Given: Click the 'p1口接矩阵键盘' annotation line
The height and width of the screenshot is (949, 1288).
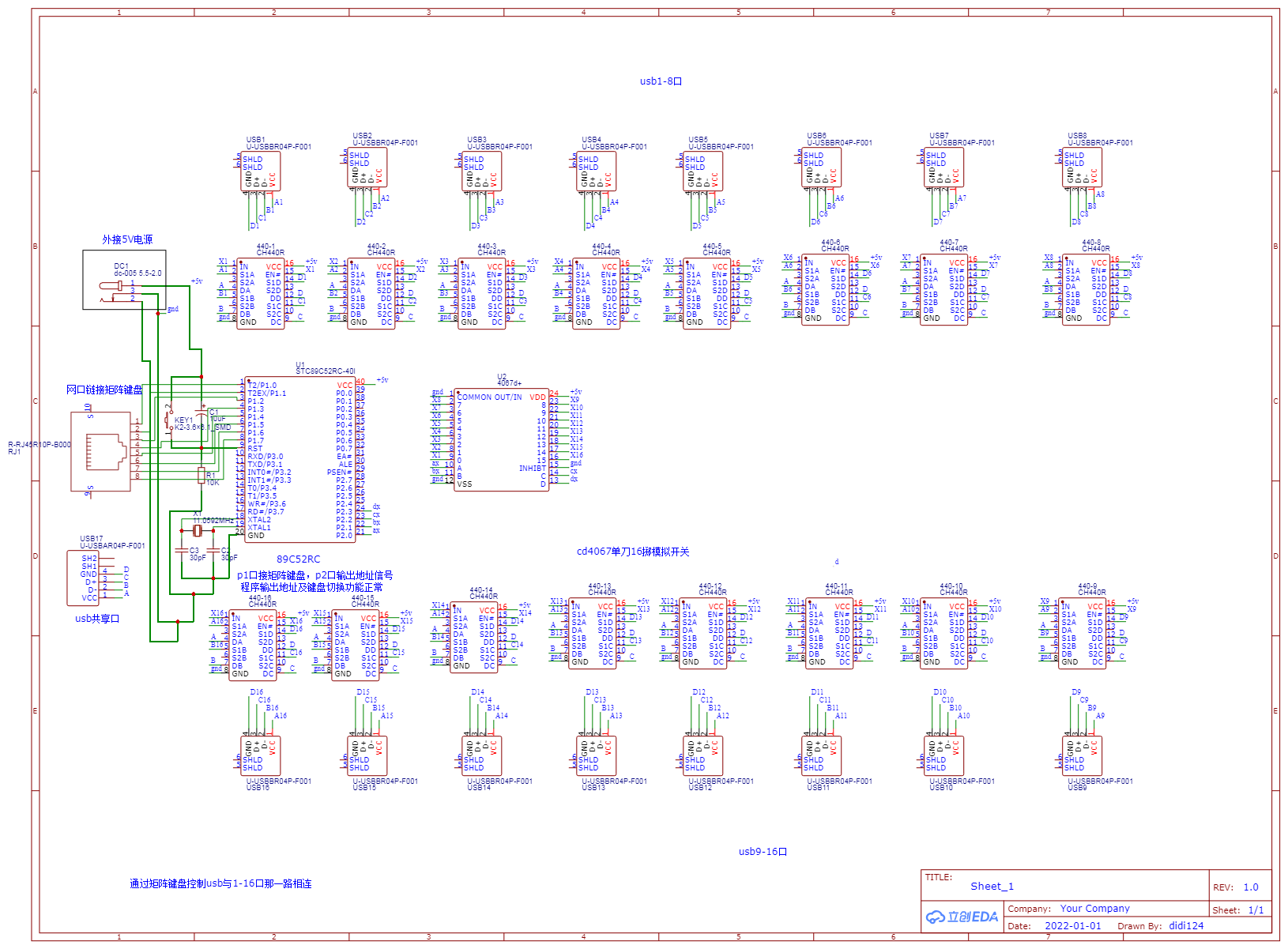Looking at the screenshot, I should (x=314, y=575).
